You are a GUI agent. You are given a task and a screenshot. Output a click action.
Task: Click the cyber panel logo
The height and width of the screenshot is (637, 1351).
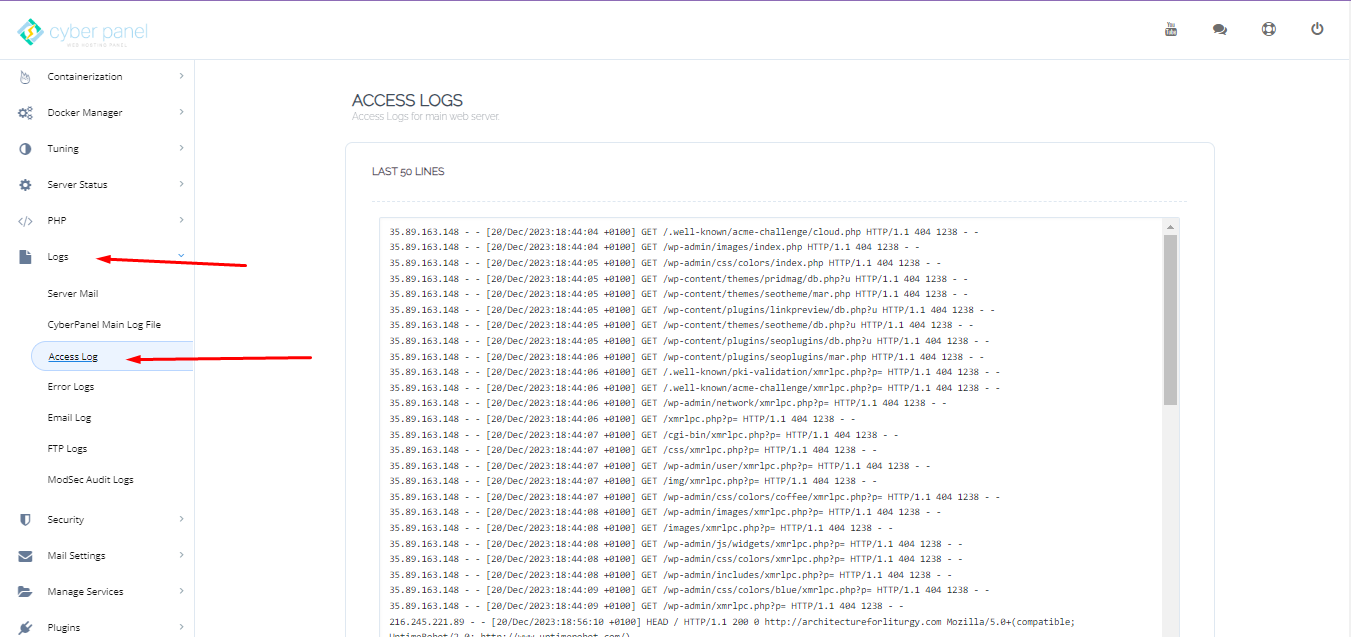[x=82, y=30]
